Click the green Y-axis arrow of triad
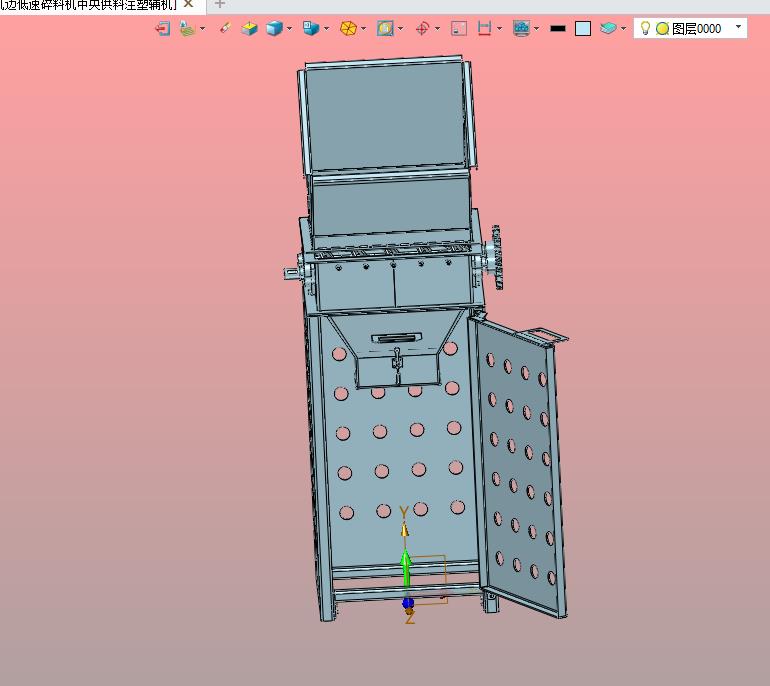 (x=406, y=568)
